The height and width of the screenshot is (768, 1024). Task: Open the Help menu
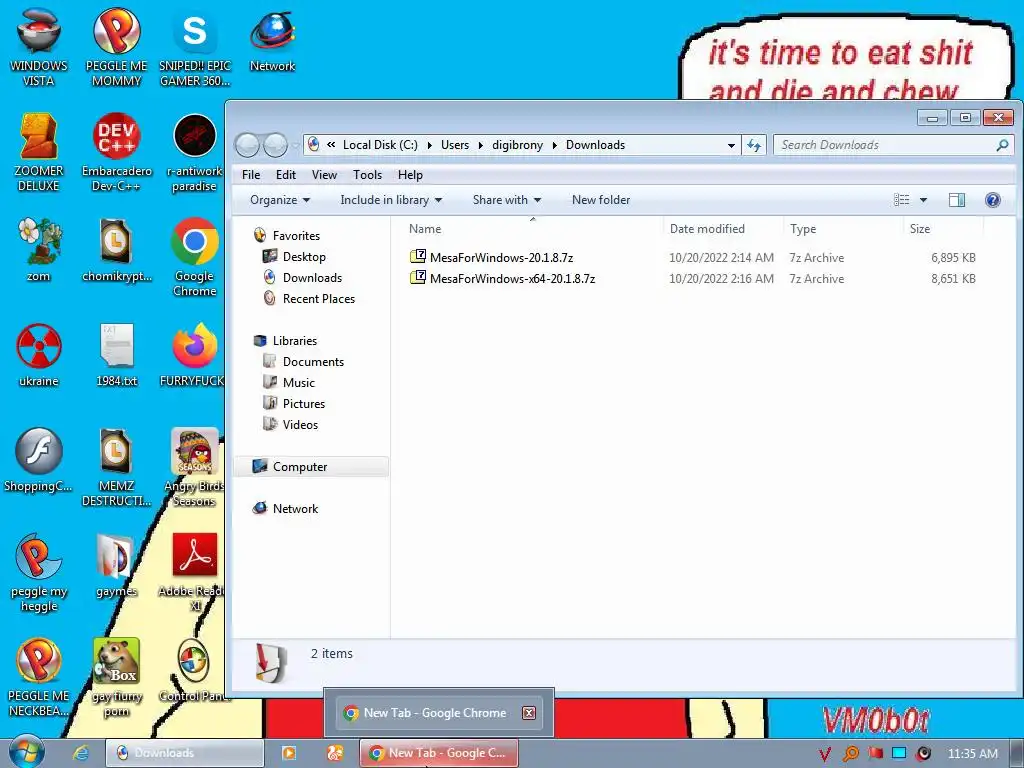[x=410, y=175]
